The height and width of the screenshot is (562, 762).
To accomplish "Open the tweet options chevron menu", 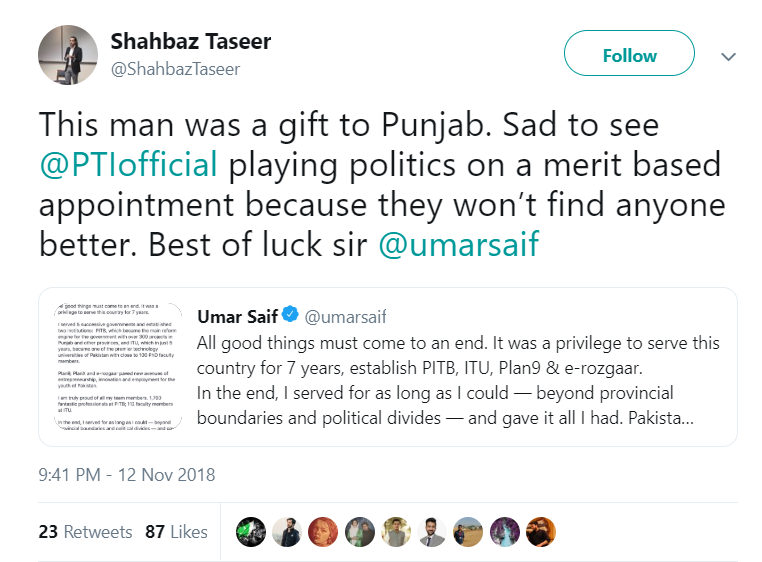I will 729,56.
